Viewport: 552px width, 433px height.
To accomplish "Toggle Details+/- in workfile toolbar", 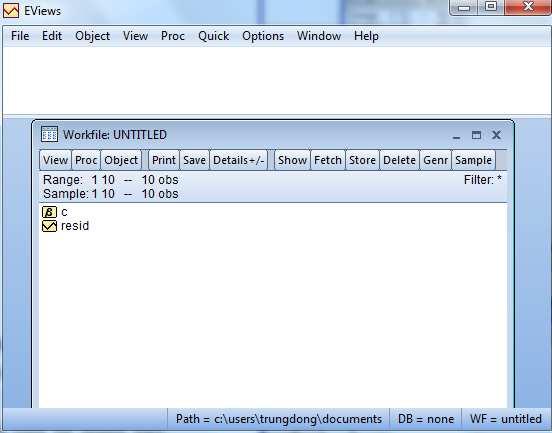I will tap(239, 160).
